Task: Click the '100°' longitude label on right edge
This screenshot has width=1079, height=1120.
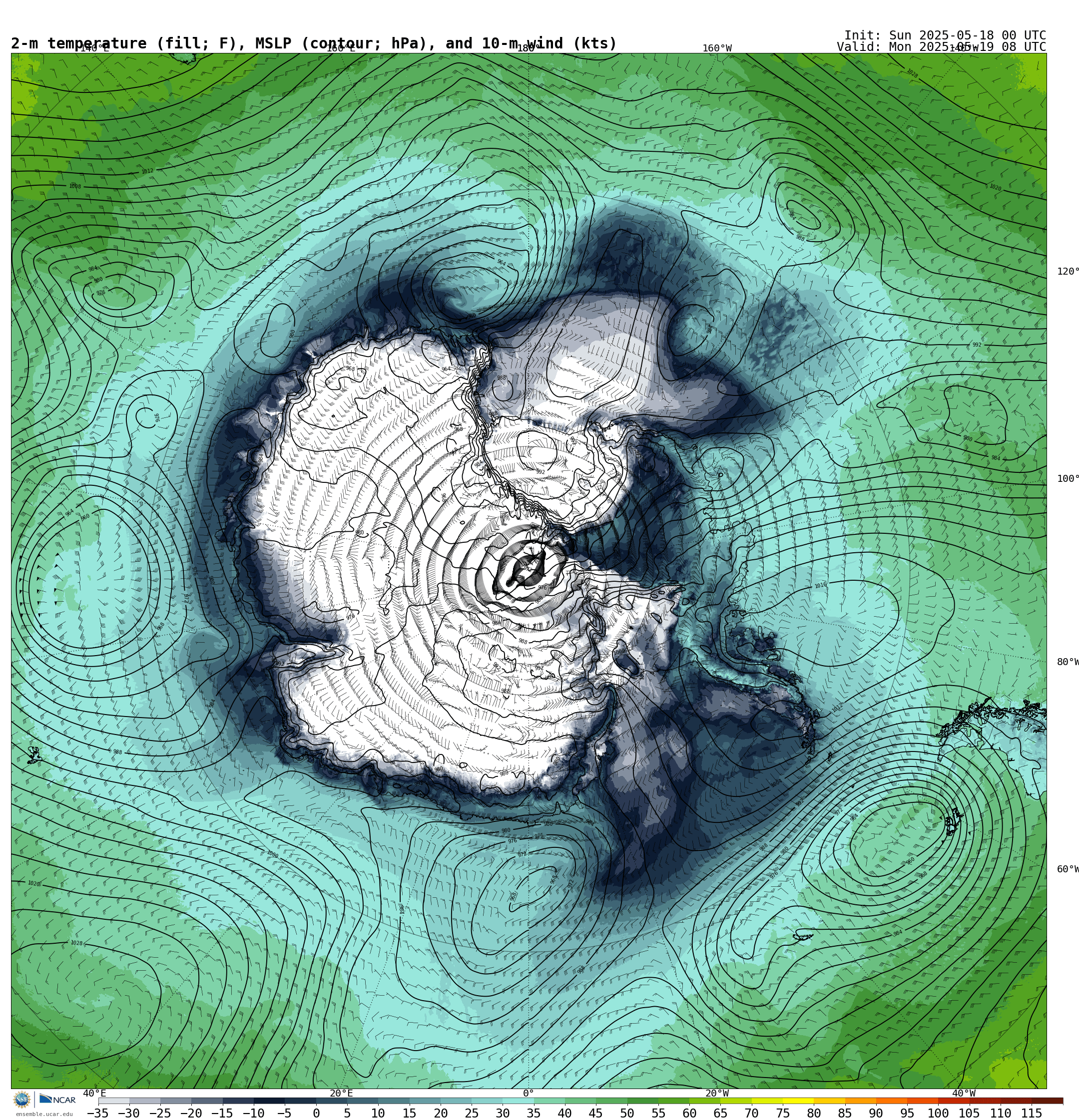Action: click(1068, 479)
